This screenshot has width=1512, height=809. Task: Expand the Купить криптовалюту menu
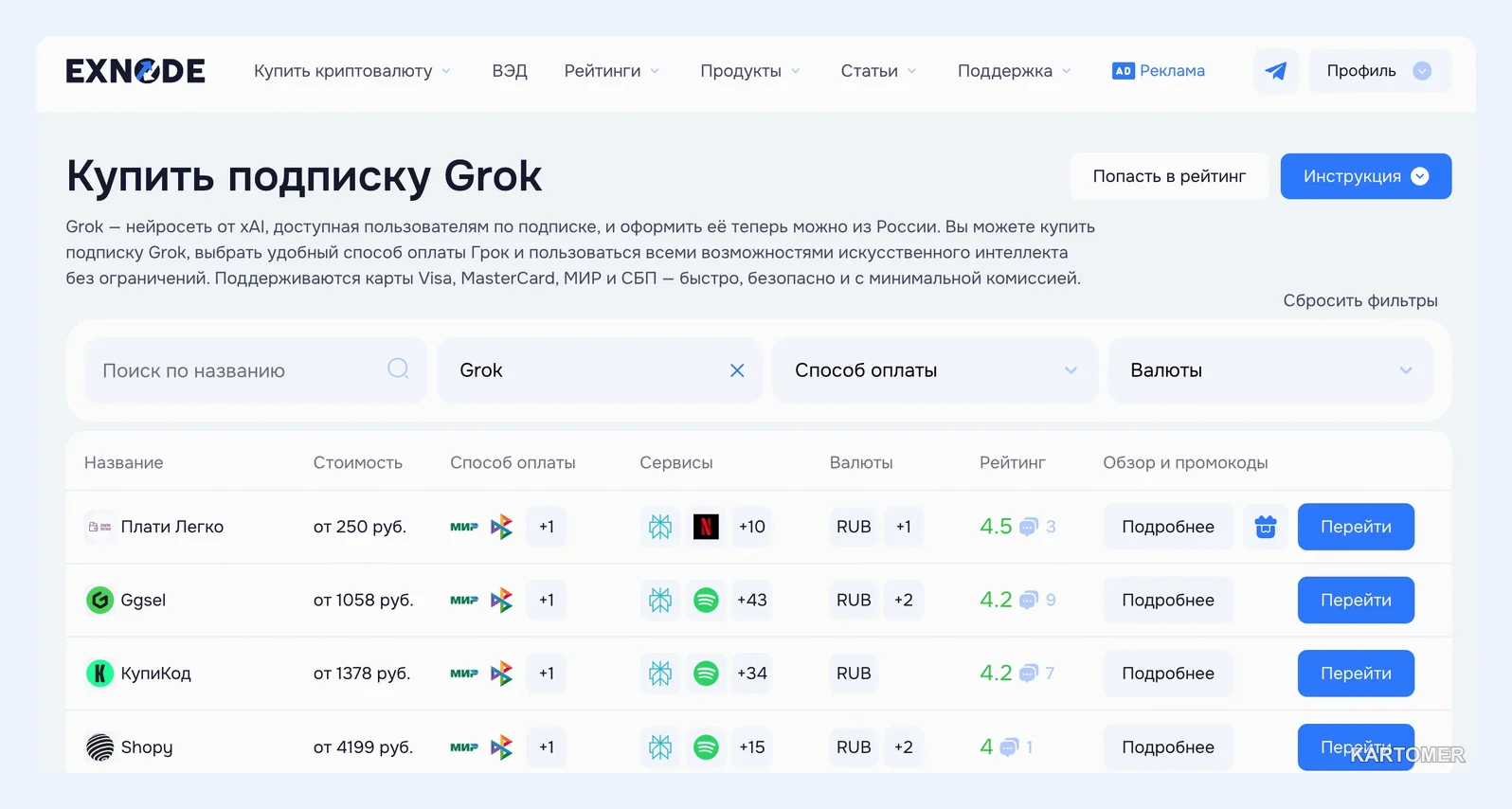click(352, 71)
